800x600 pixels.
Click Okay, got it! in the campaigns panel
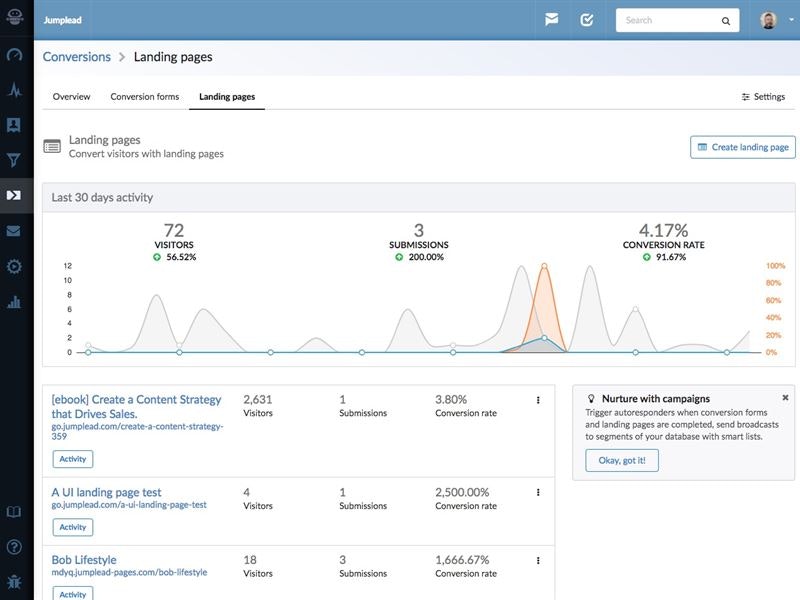[621, 458]
